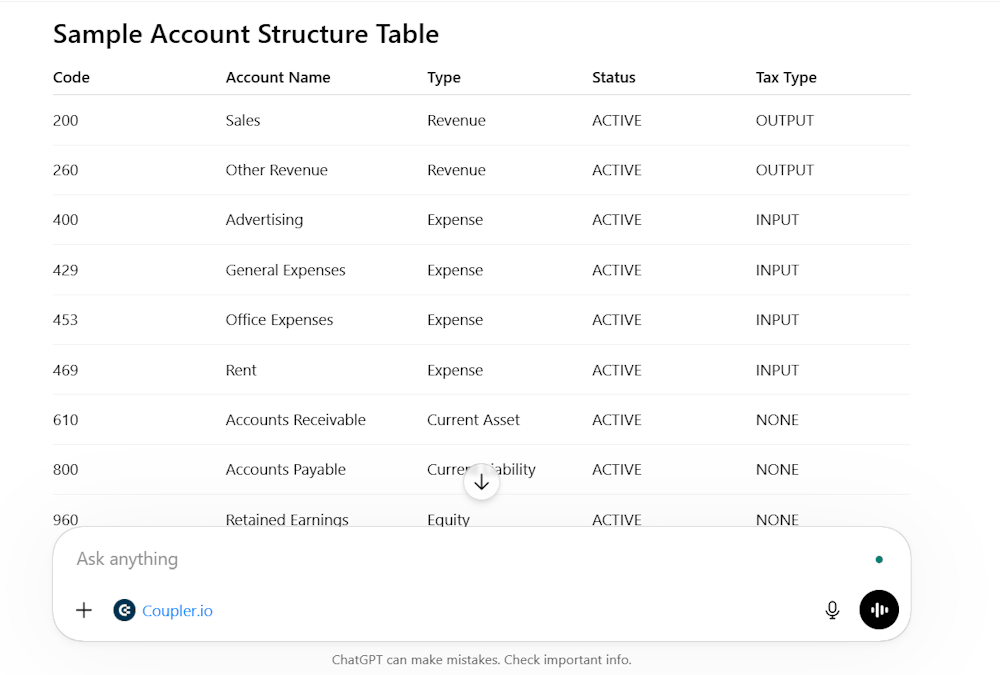Select the Accounts Payable cell
The height and width of the screenshot is (675, 1000).
click(x=286, y=470)
